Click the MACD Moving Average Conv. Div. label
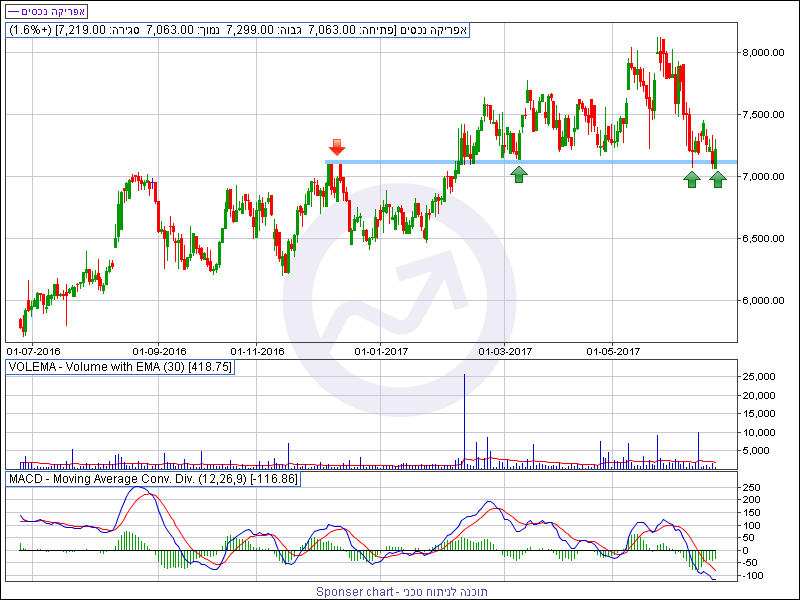The image size is (800, 600). 153,479
